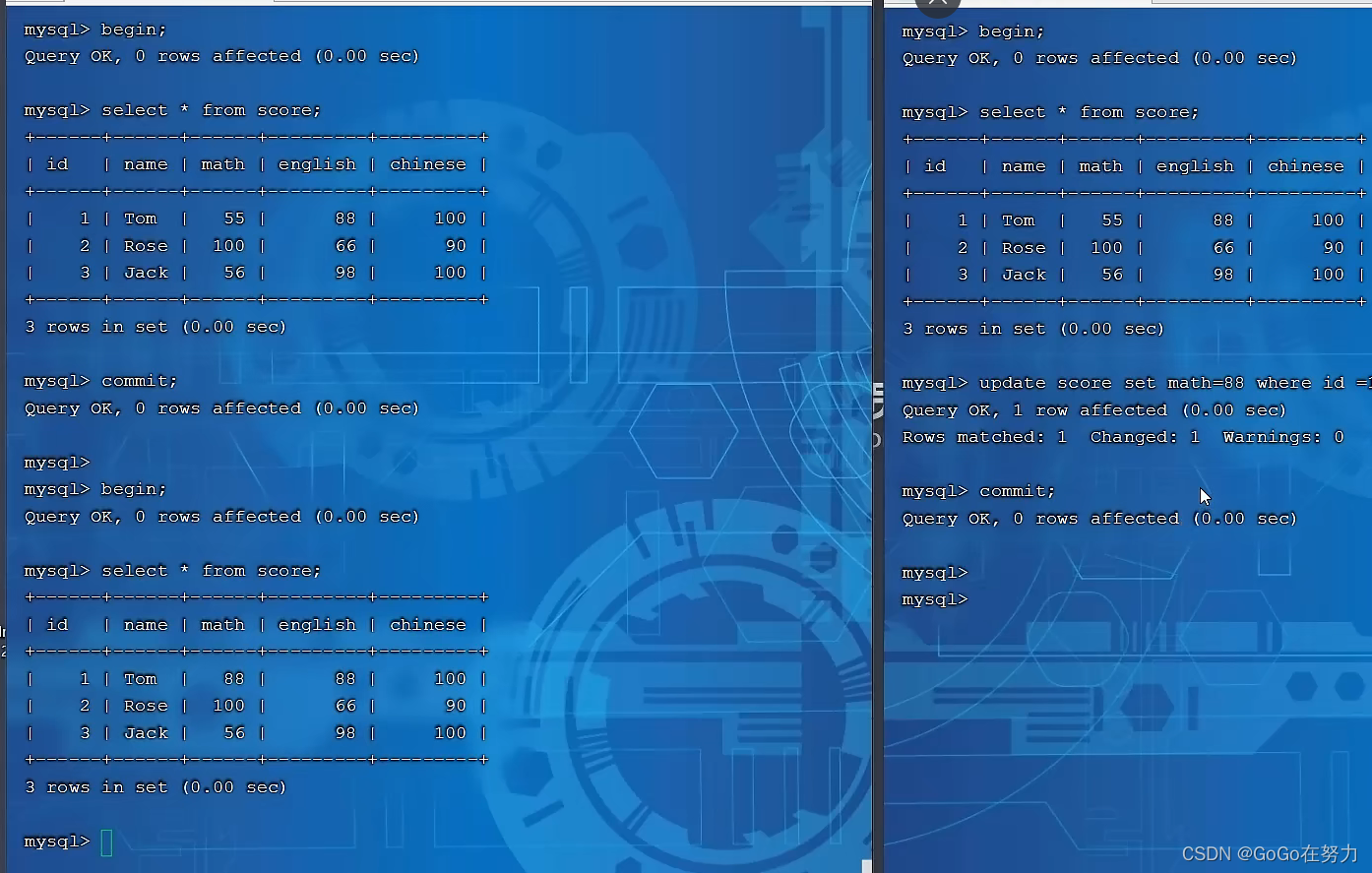The width and height of the screenshot is (1372, 873).
Task: Click Rose's chinese value 90 in right terminal
Action: tap(1334, 248)
